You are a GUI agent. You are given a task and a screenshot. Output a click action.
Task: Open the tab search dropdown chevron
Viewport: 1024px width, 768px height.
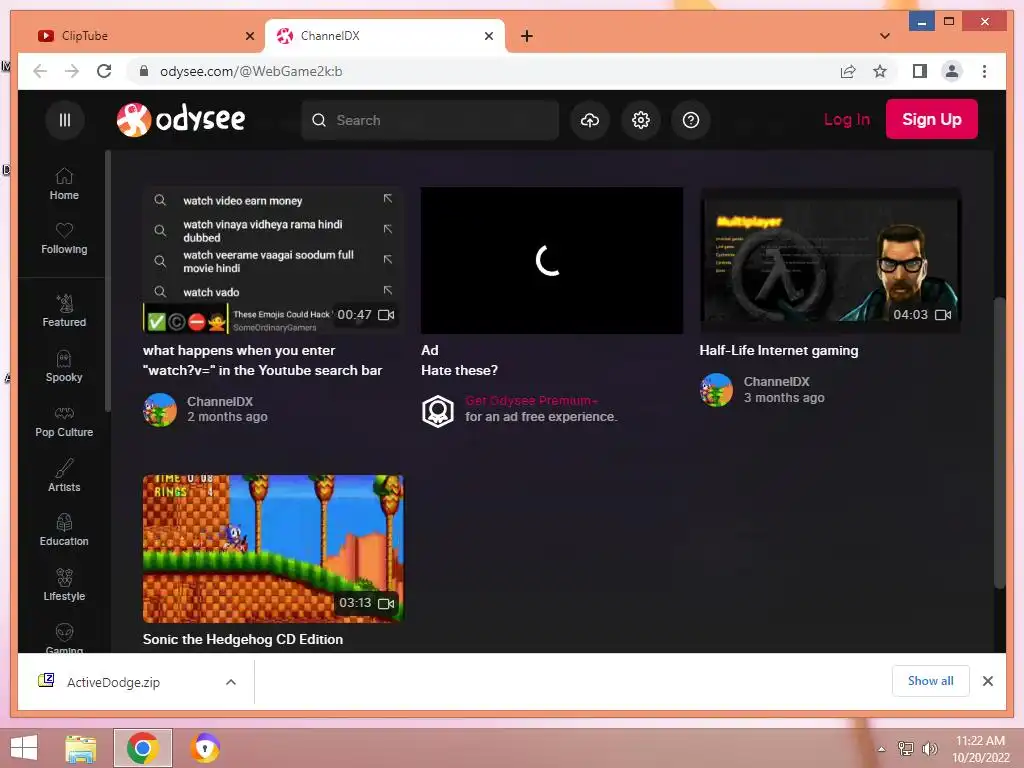click(885, 36)
